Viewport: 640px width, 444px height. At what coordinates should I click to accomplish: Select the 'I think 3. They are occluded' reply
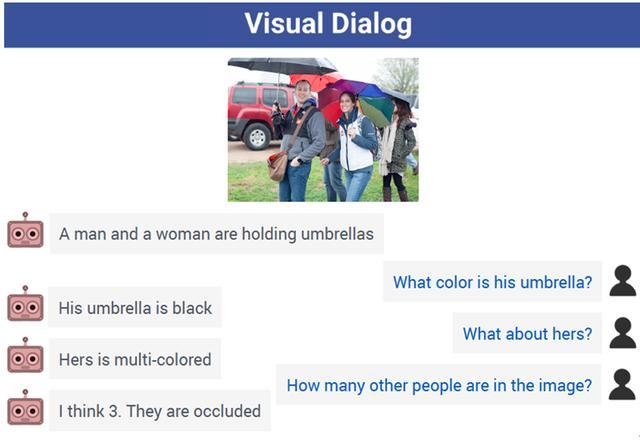(160, 411)
